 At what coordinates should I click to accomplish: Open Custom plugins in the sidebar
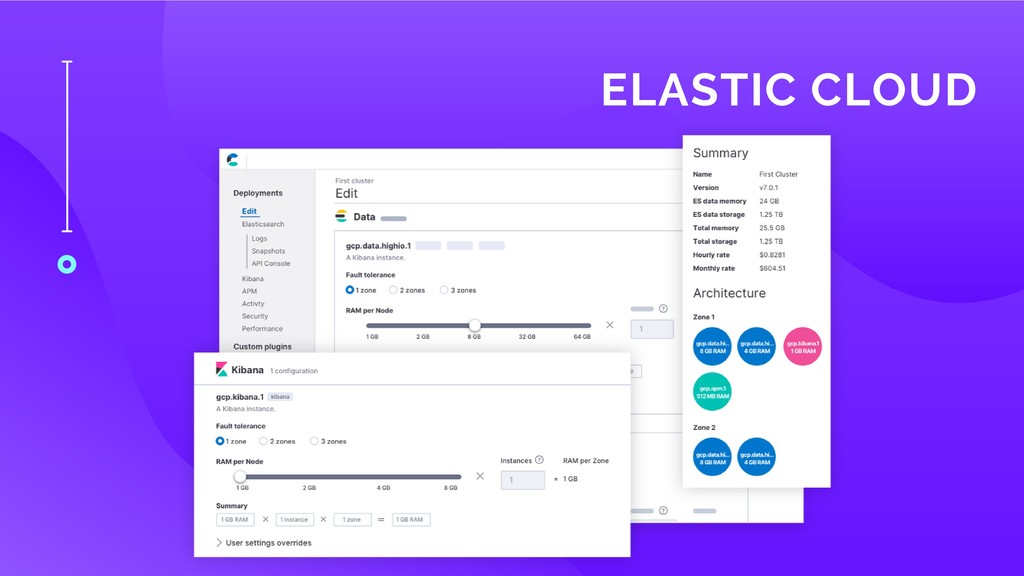coord(263,347)
